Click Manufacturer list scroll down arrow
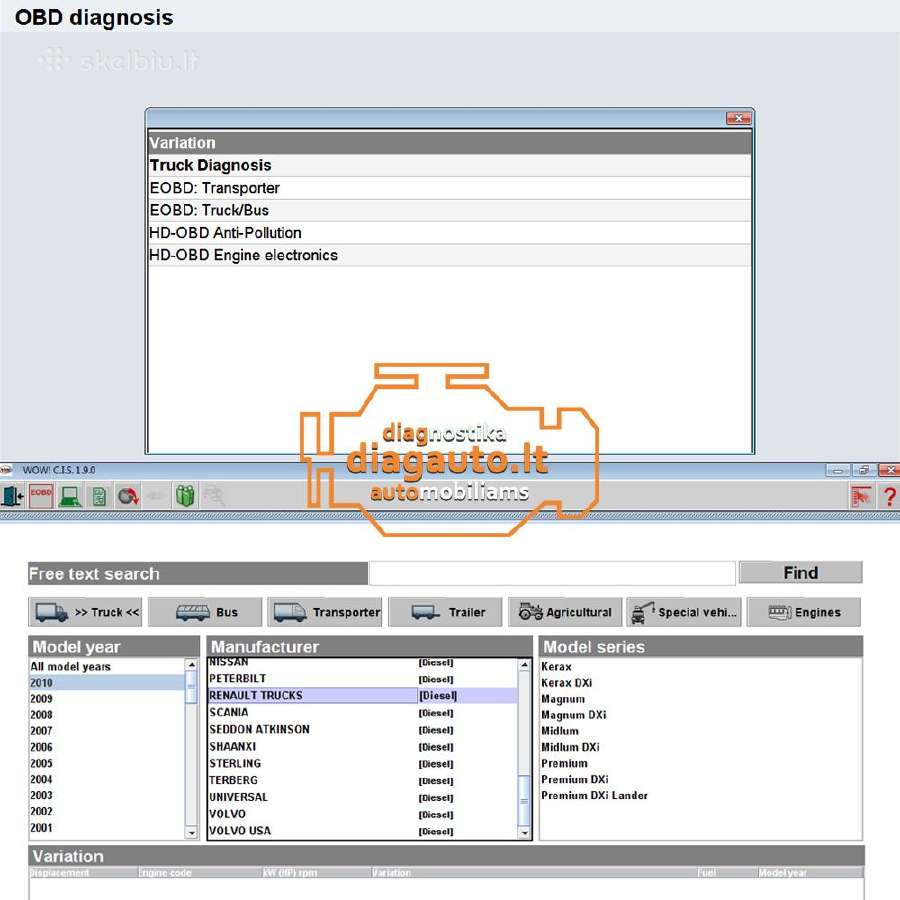 524,832
